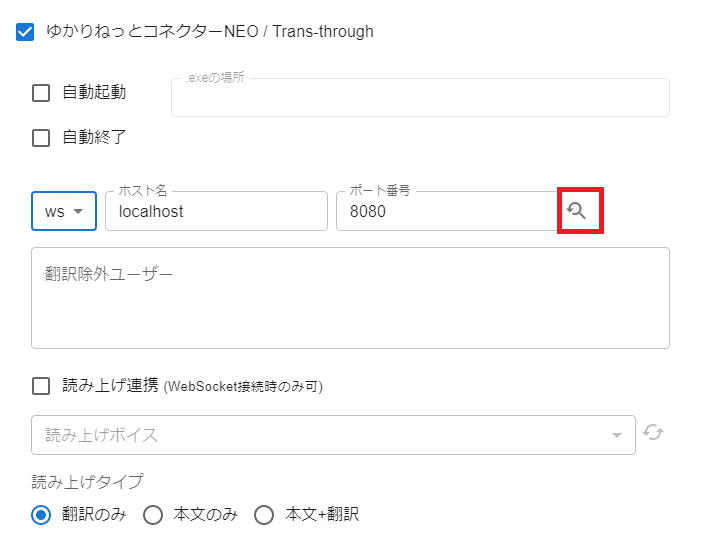This screenshot has width=707, height=539.
Task: Click the 自動起動 label text
Action: pyautogui.click(x=94, y=92)
